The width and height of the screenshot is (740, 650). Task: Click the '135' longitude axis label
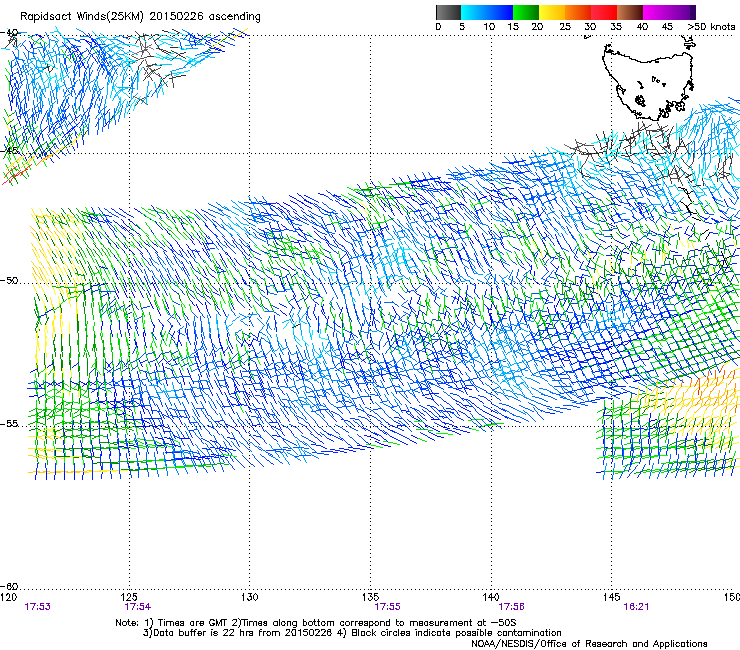point(370,597)
